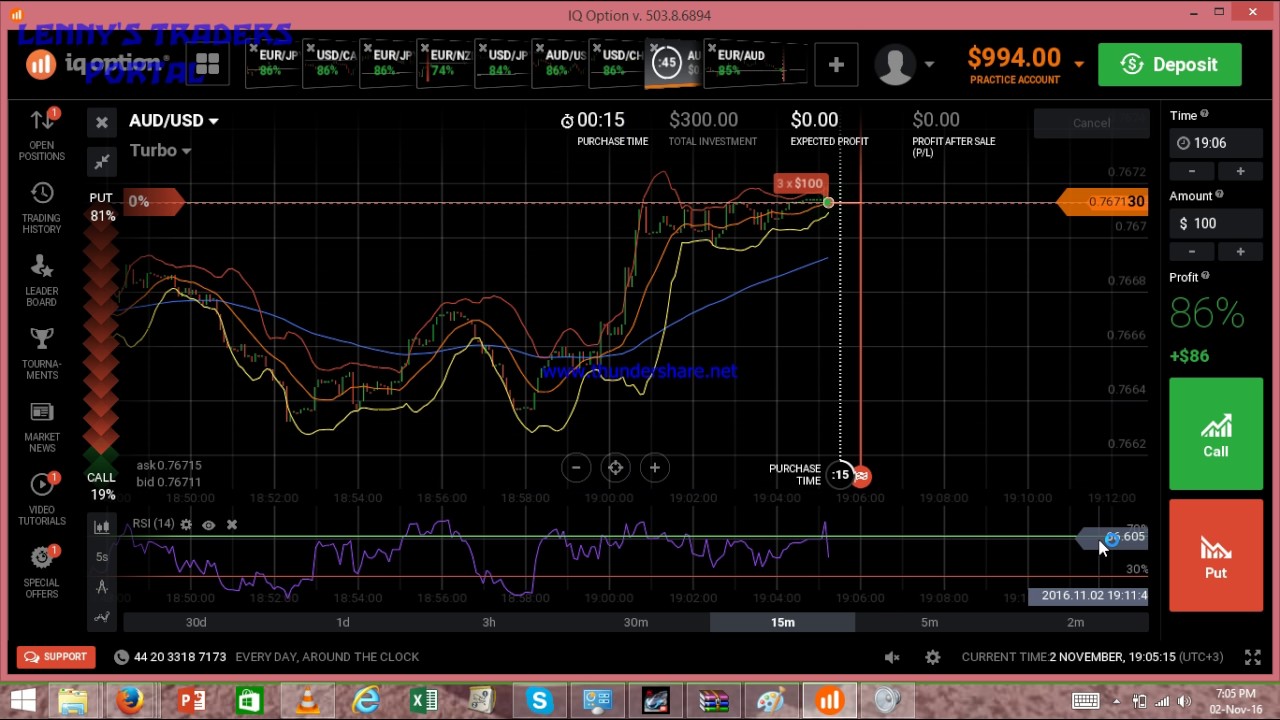Change the 5s candle interval
1280x720 pixels.
[101, 556]
